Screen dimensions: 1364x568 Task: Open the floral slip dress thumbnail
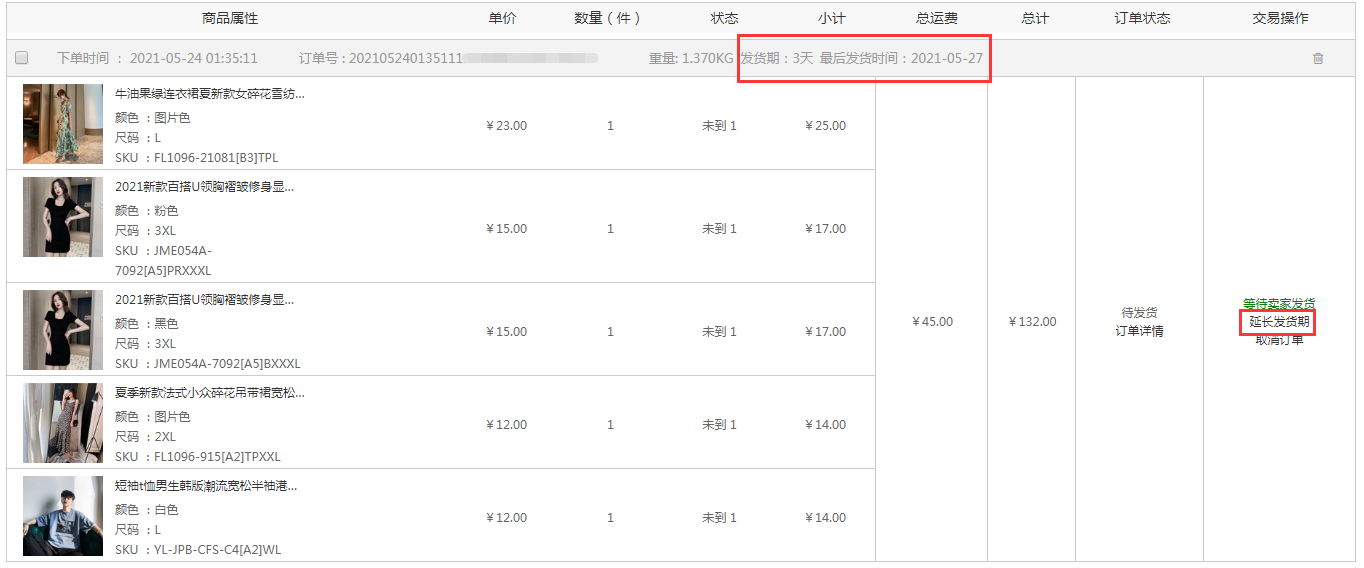63,423
